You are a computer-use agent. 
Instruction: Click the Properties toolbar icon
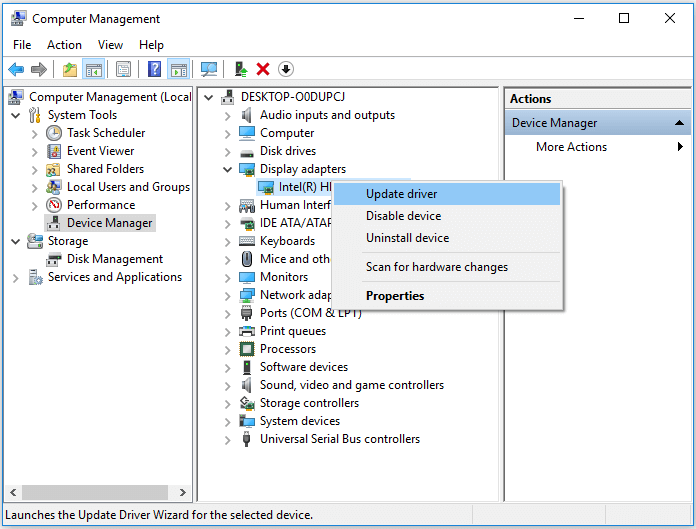(x=124, y=69)
